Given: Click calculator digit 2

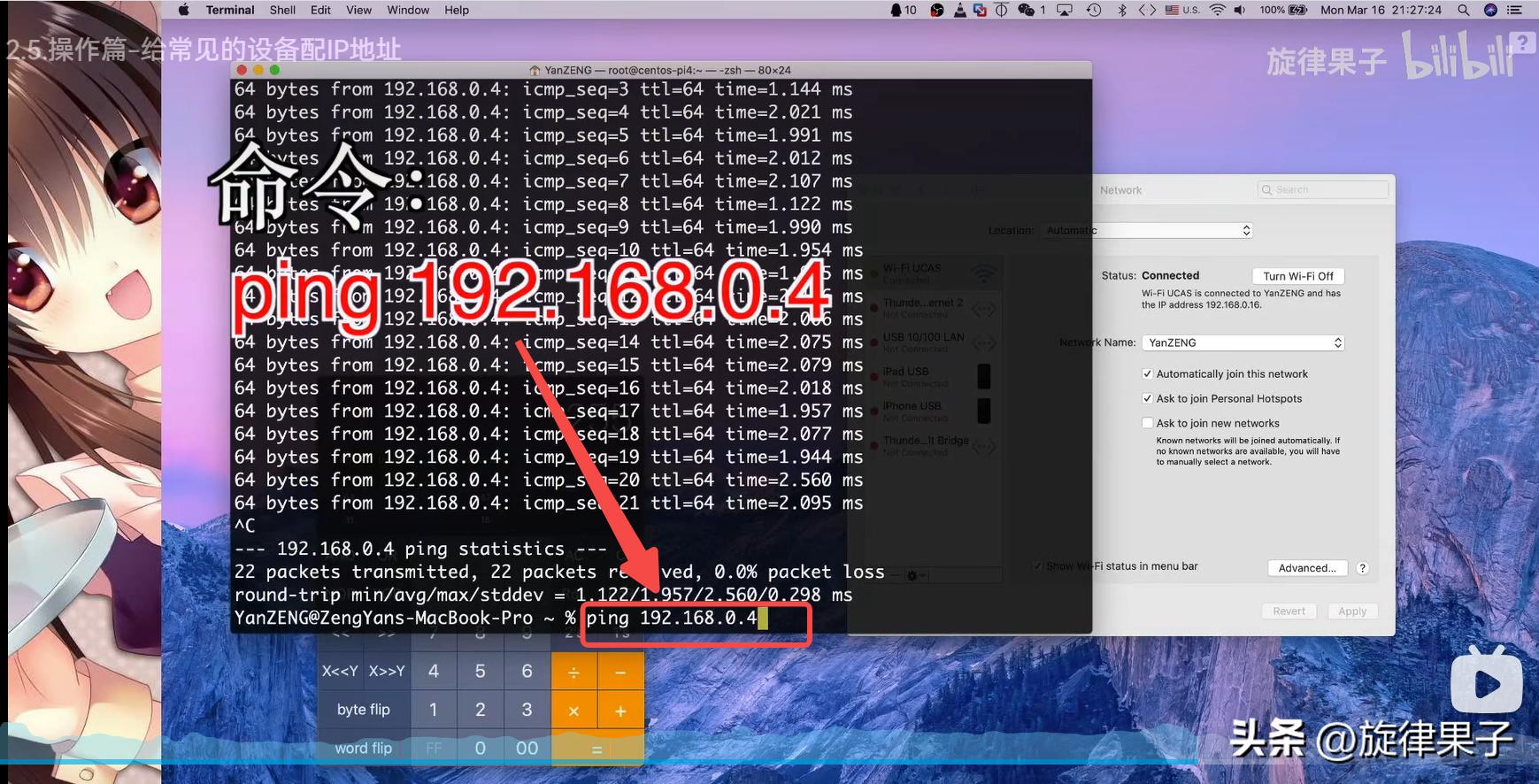Looking at the screenshot, I should click(x=481, y=710).
